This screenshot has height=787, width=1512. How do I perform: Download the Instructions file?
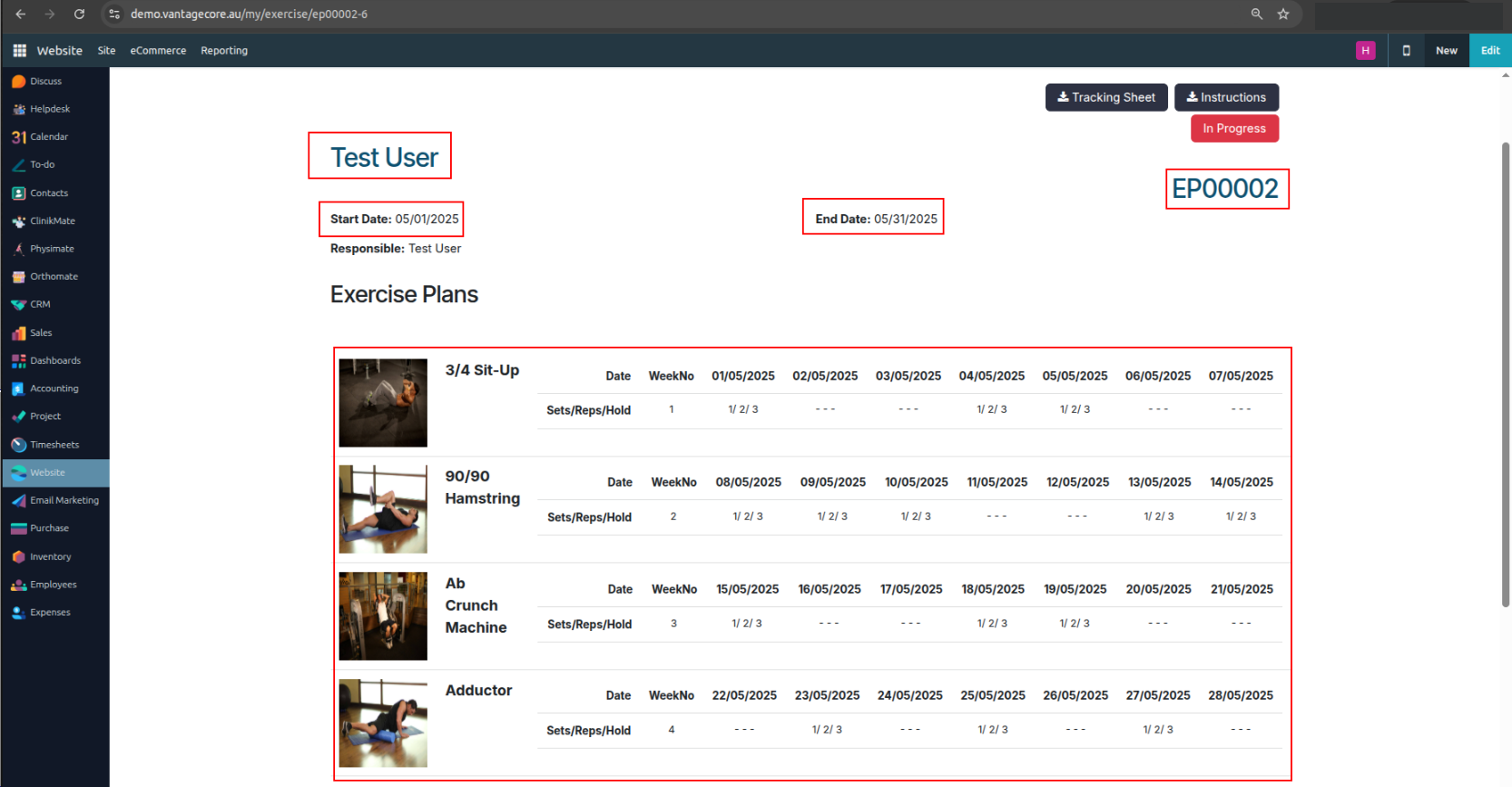tap(1226, 97)
